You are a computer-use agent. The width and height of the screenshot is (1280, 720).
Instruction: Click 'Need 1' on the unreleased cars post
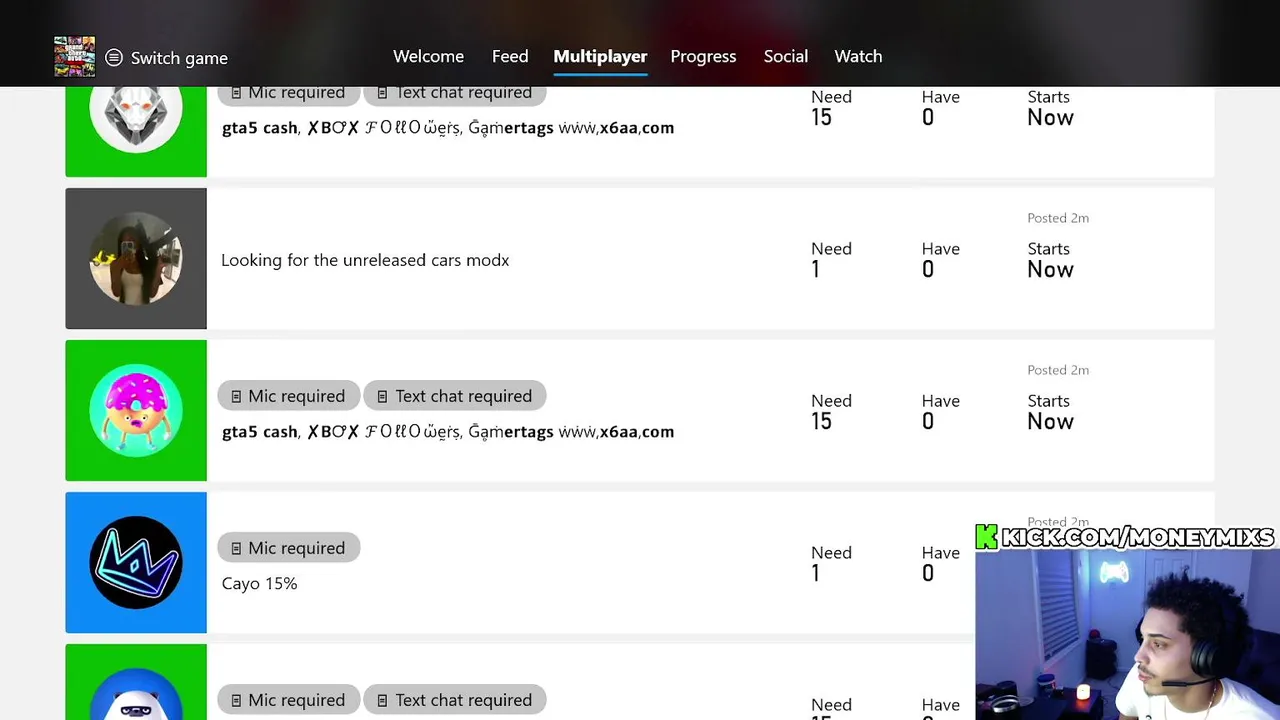tap(831, 260)
